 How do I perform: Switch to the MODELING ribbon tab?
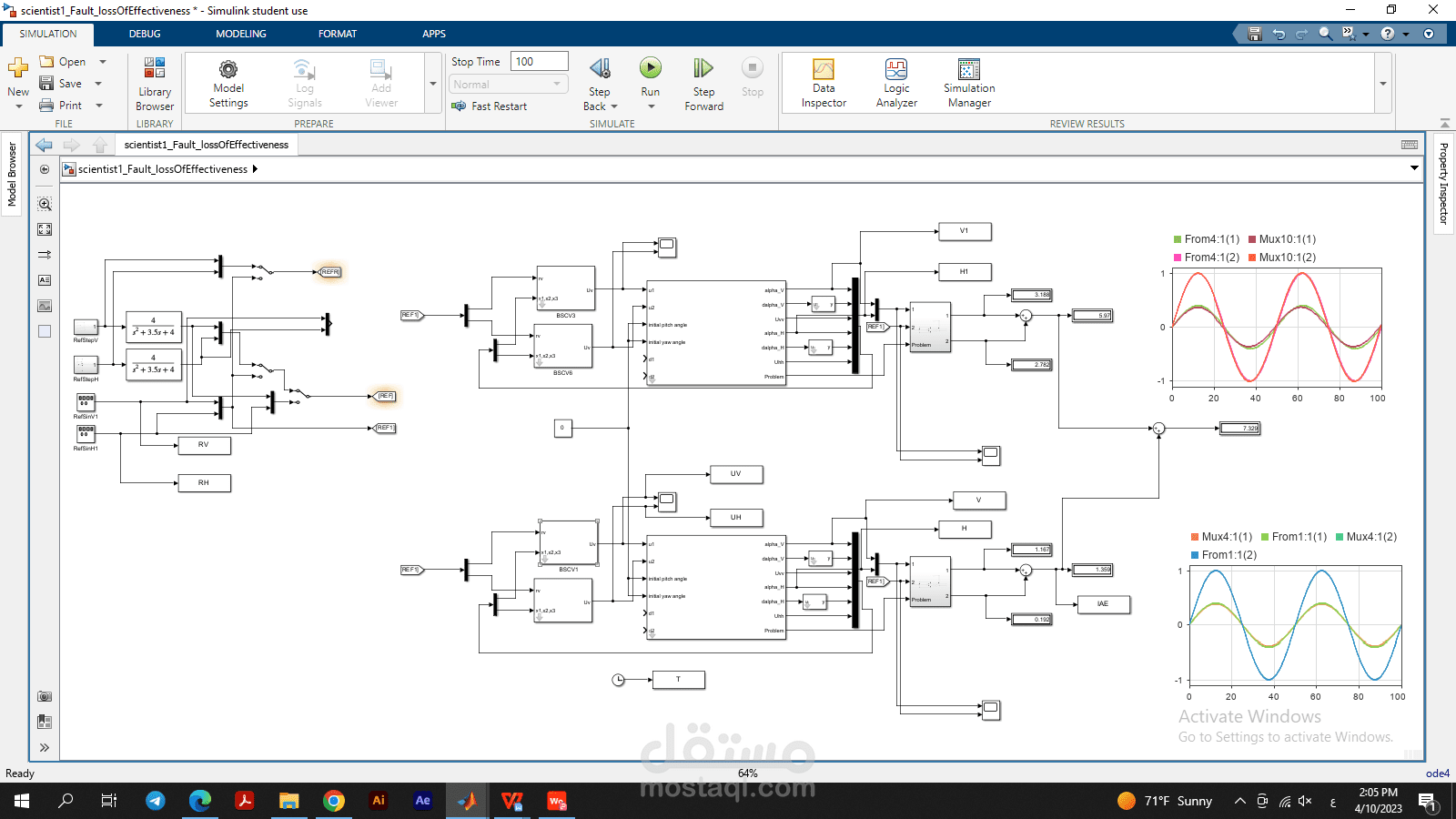pos(241,34)
